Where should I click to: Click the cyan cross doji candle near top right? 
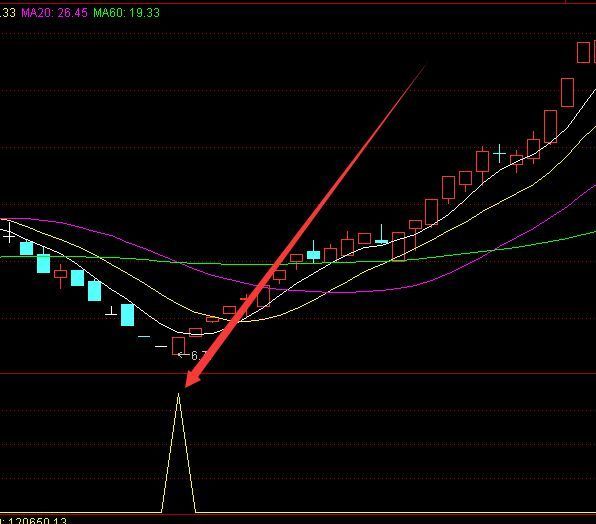coord(499,154)
